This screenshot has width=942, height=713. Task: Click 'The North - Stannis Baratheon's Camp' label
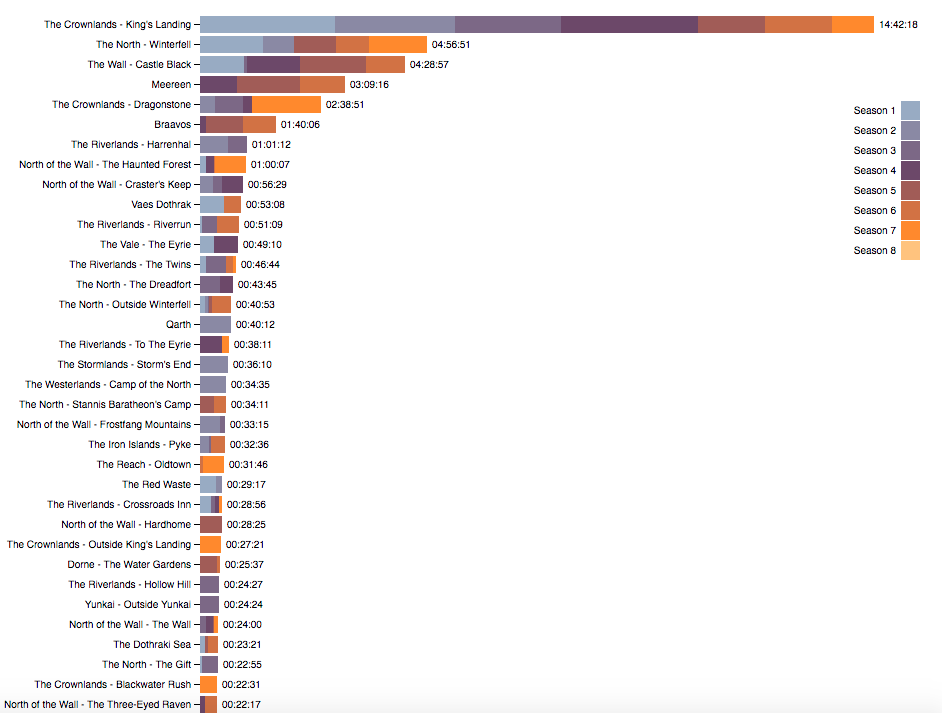[x=105, y=404]
